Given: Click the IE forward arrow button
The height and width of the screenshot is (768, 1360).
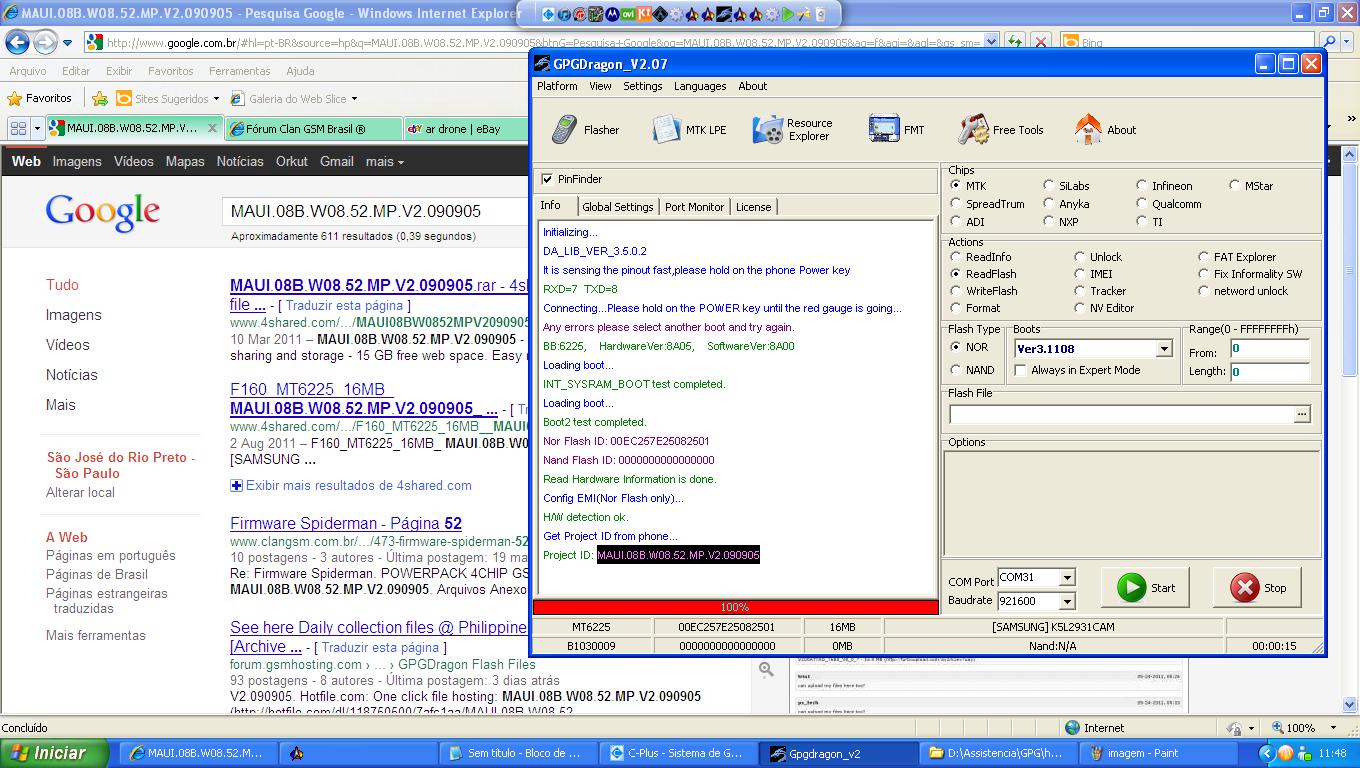Looking at the screenshot, I should click(45, 42).
